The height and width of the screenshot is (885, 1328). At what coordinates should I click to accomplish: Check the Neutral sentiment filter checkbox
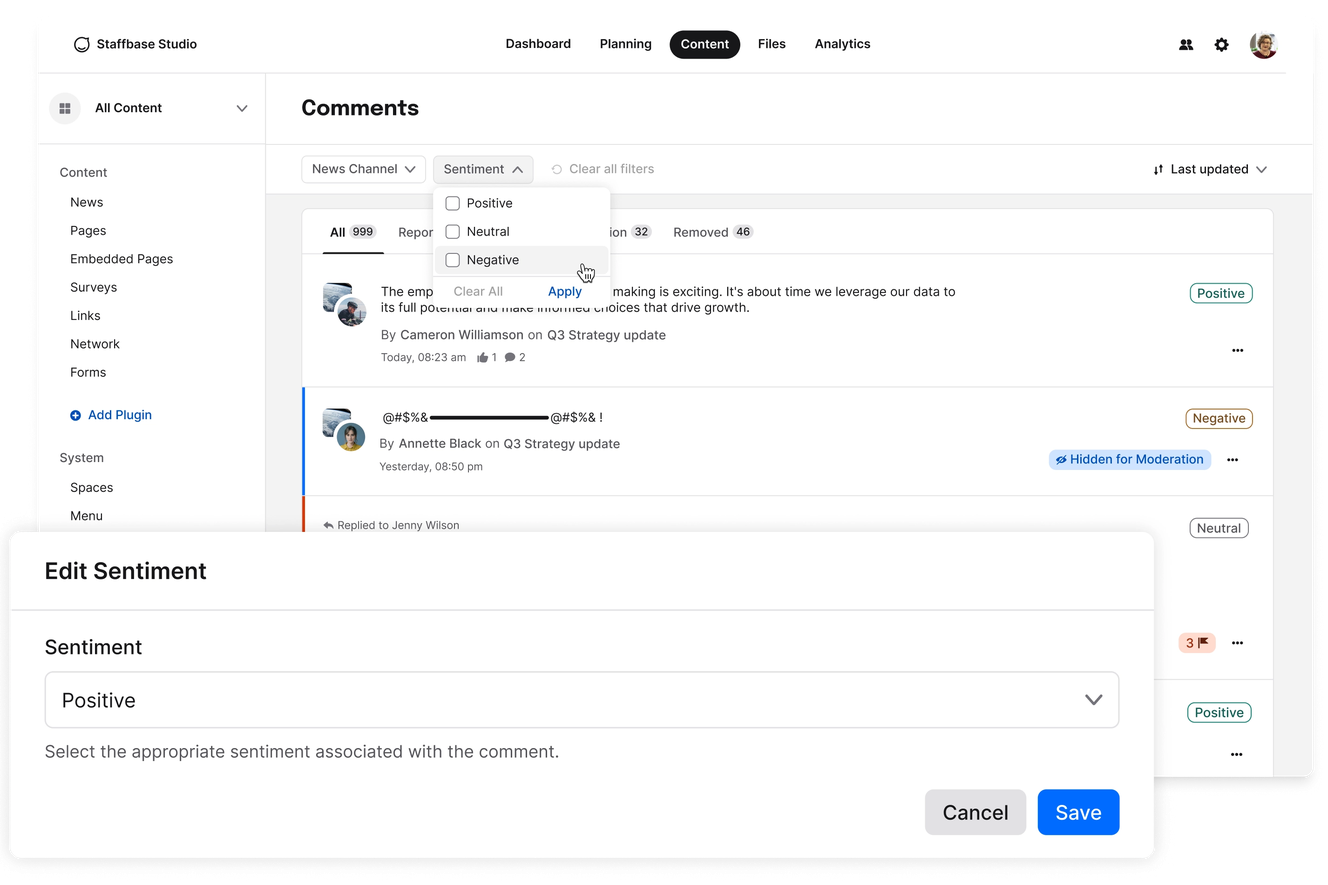452,231
